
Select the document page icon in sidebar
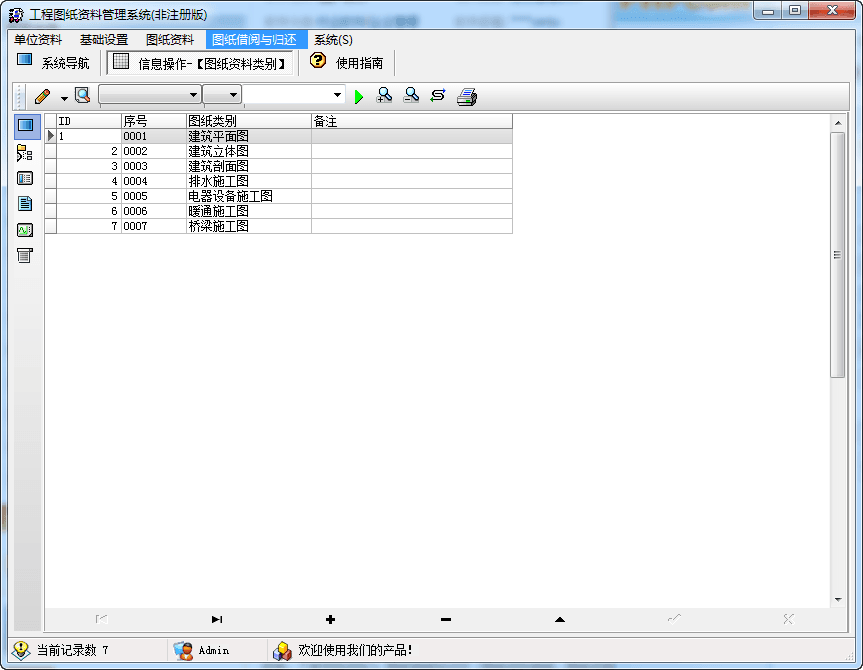tap(25, 204)
